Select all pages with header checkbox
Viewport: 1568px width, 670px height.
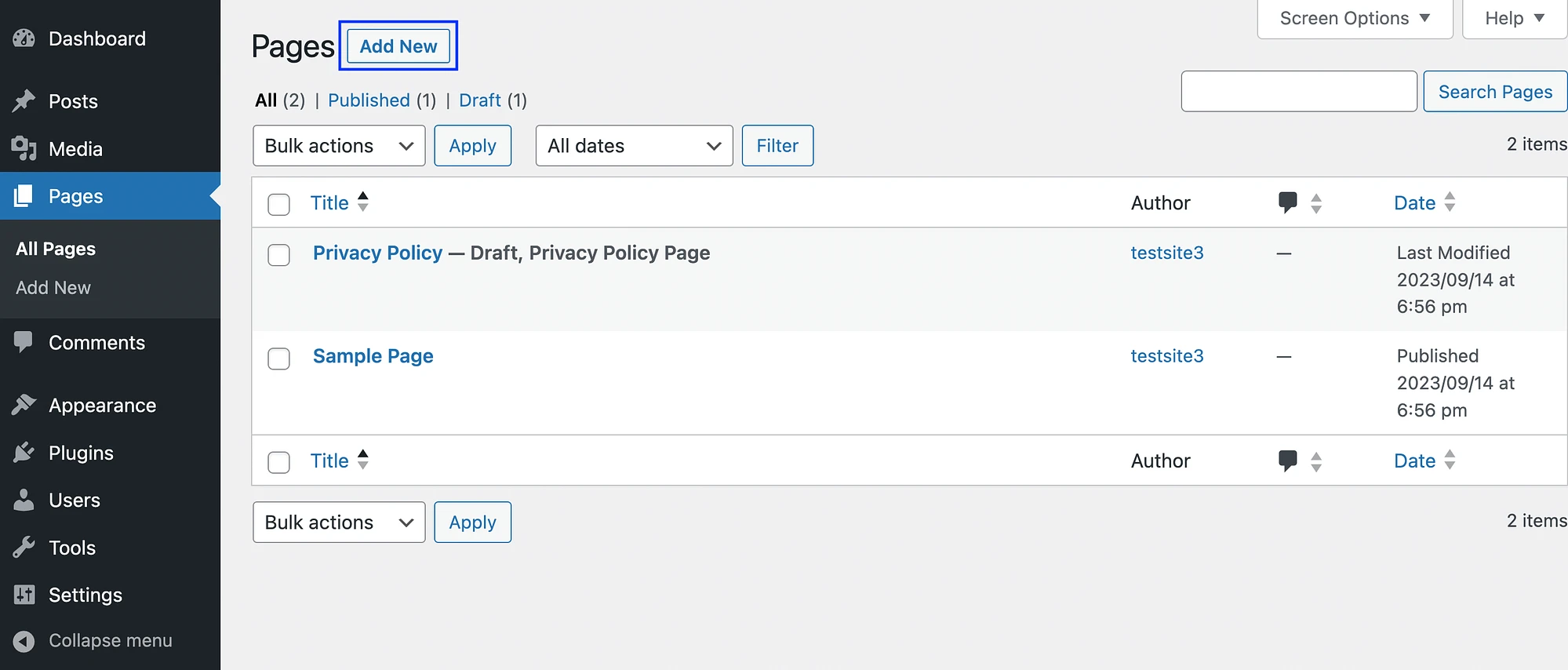(278, 204)
